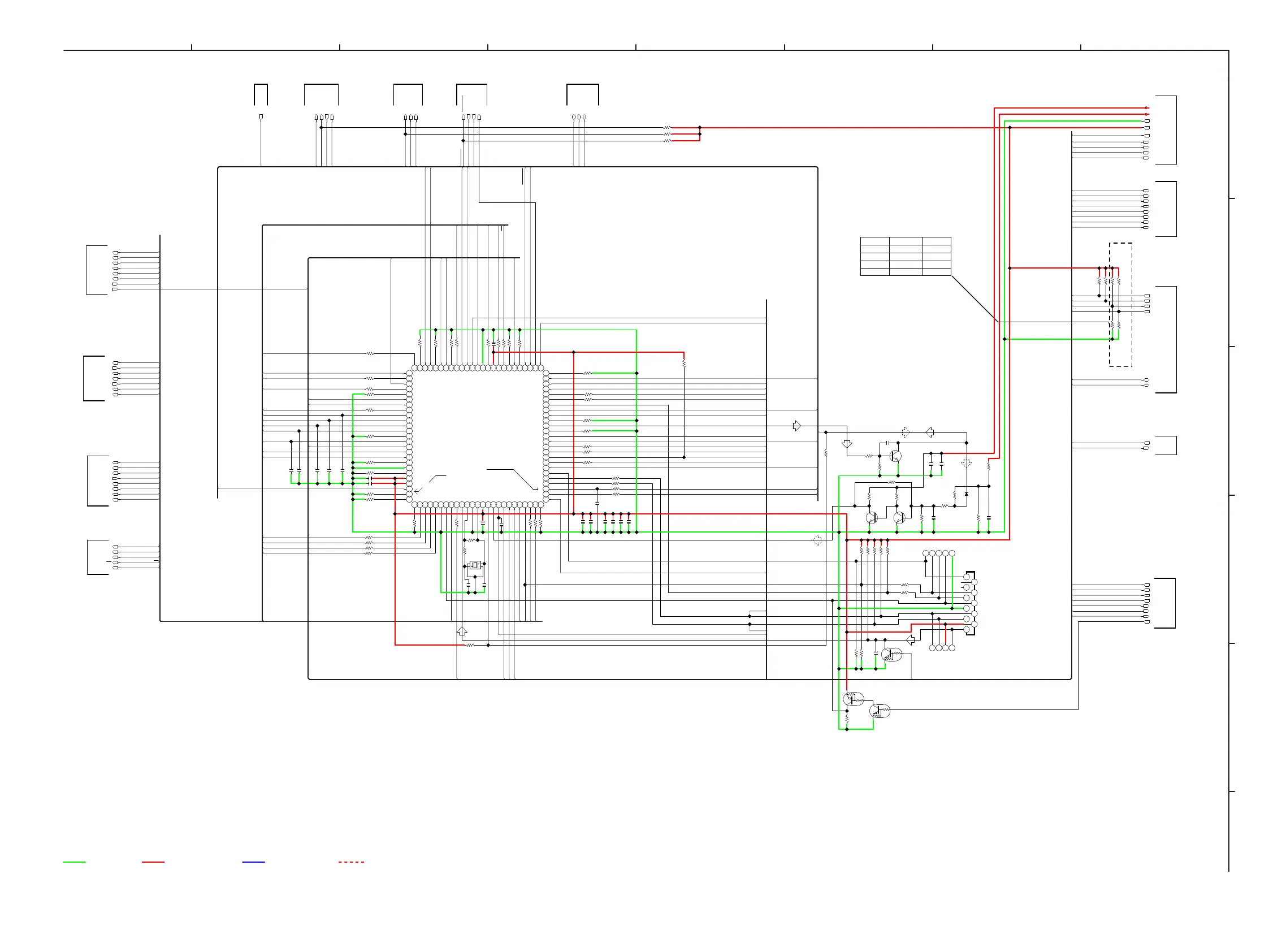Screen dimensions: 1282x952
Task: Click the solid right-pointing arrow marker
Action: coord(797,426)
